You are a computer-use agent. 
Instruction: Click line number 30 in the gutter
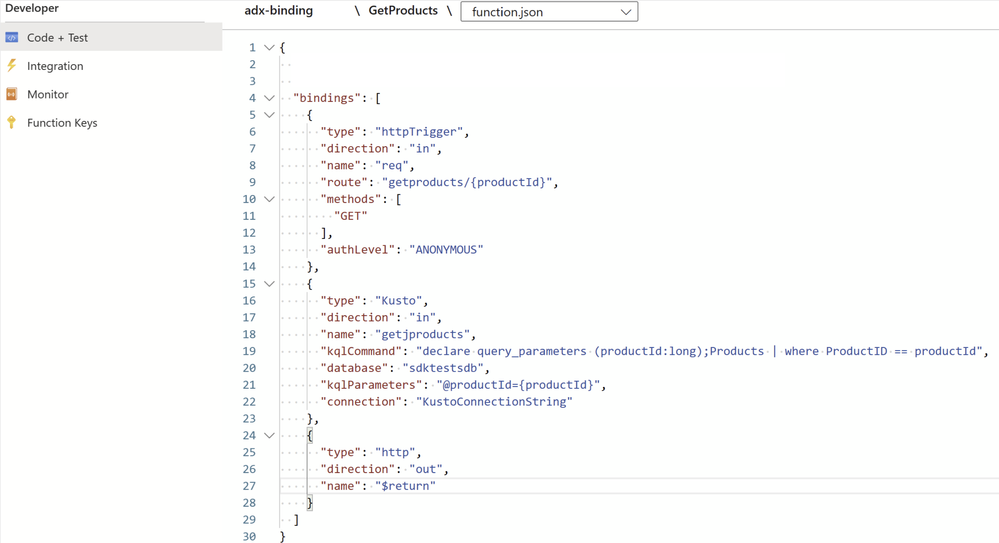click(x=248, y=537)
